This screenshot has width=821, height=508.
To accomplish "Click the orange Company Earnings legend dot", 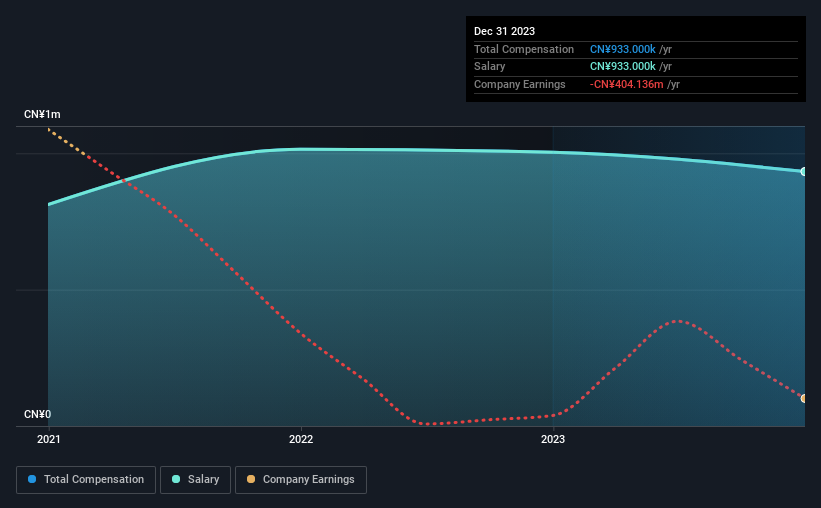I will point(251,479).
